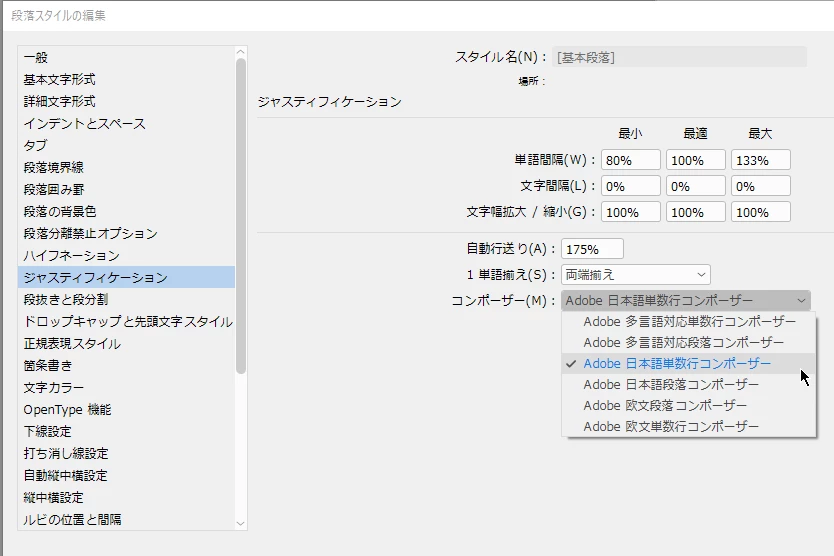Select タブ category in the list

point(126,145)
